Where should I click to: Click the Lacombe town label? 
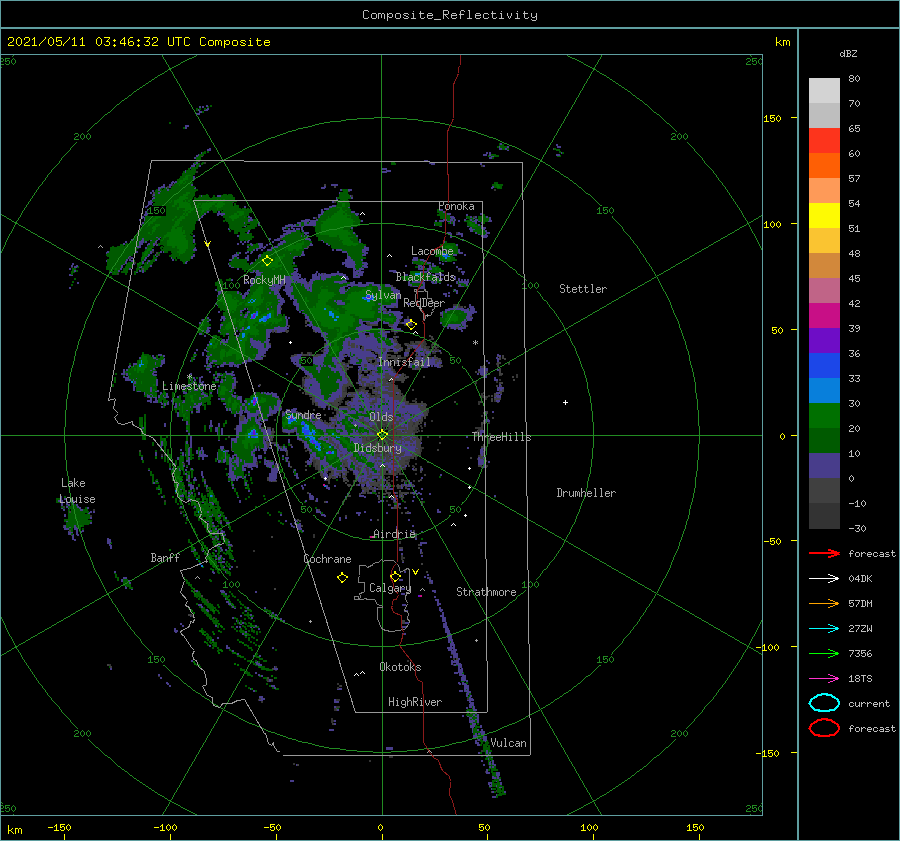[432, 251]
